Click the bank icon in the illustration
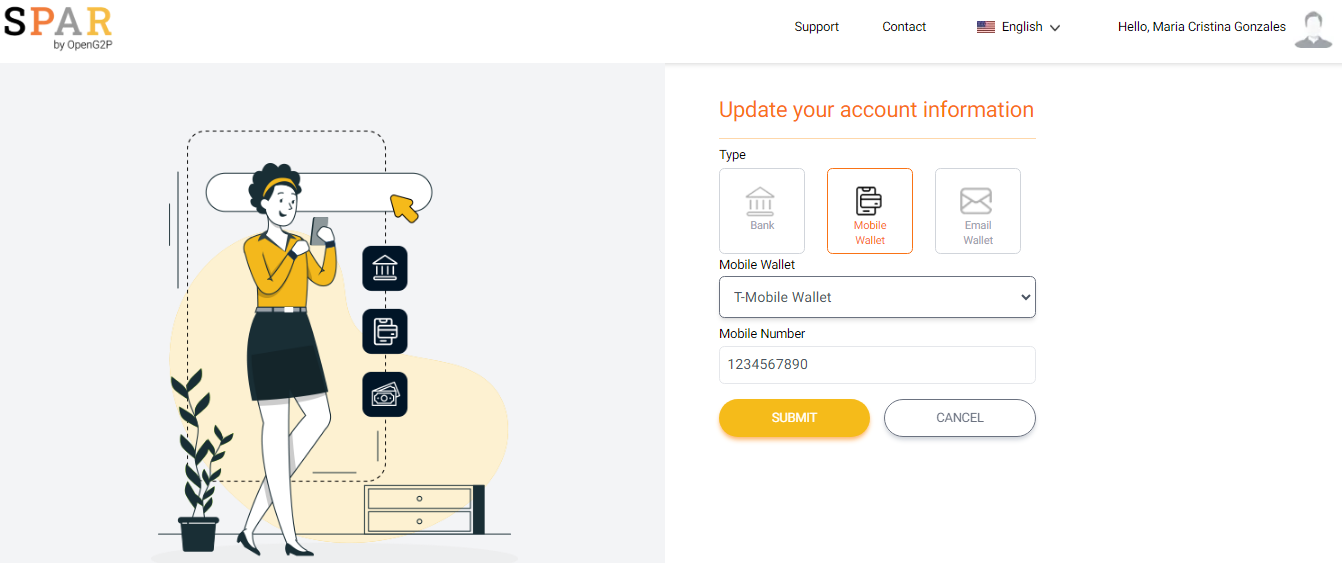The height and width of the screenshot is (563, 1342). pyautogui.click(x=385, y=268)
